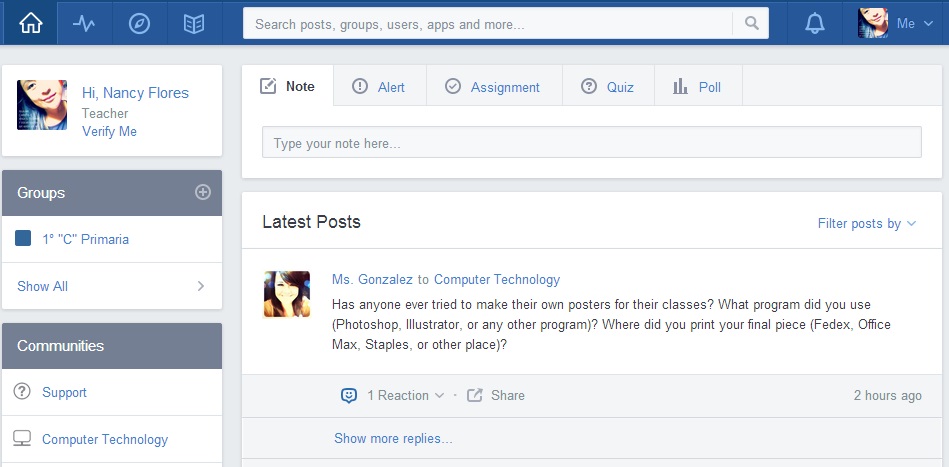Open Ms. Gonzalez profile link
Viewport: 949px width, 467px height.
coord(372,279)
